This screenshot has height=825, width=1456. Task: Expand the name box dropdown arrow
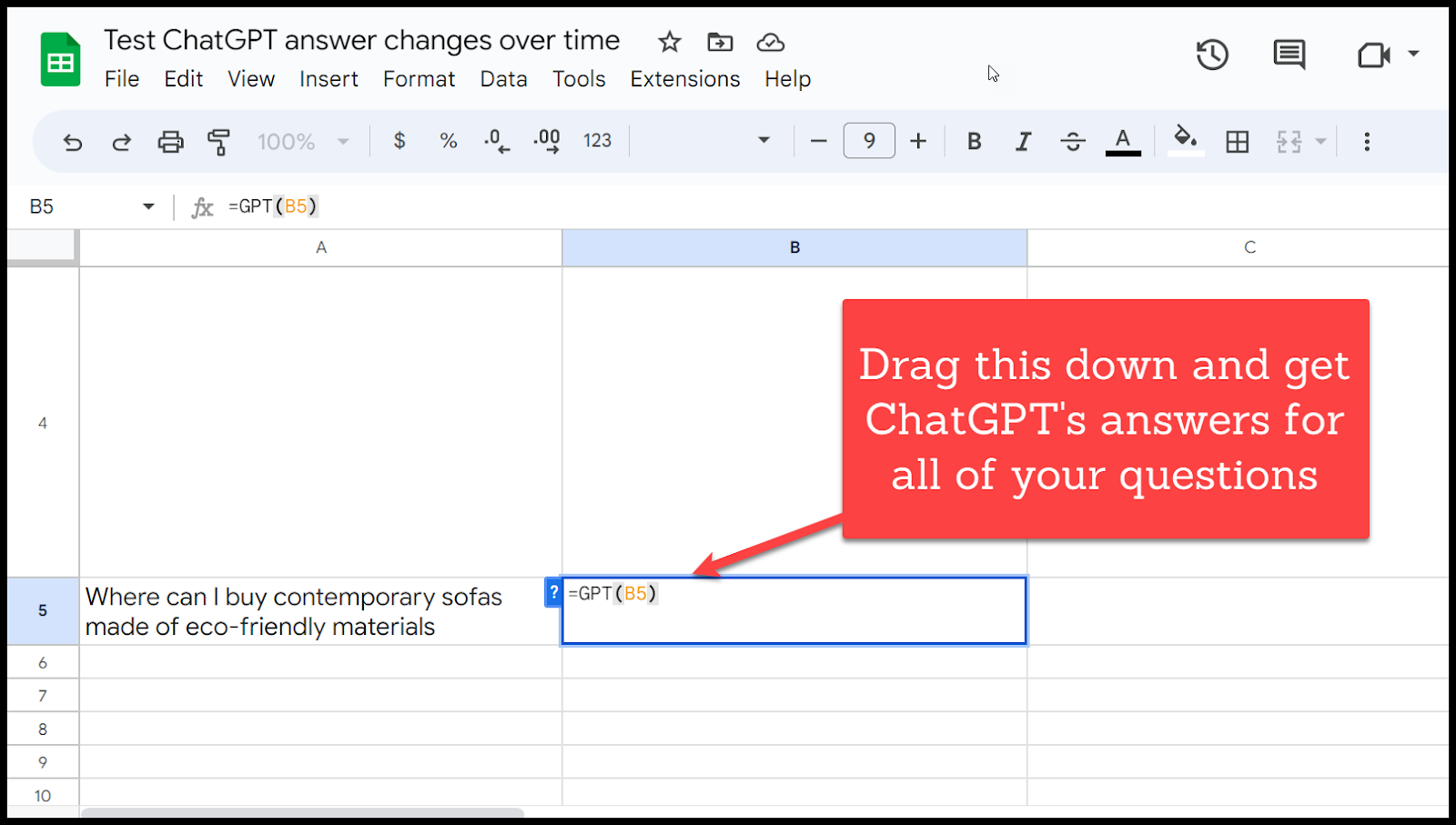148,207
